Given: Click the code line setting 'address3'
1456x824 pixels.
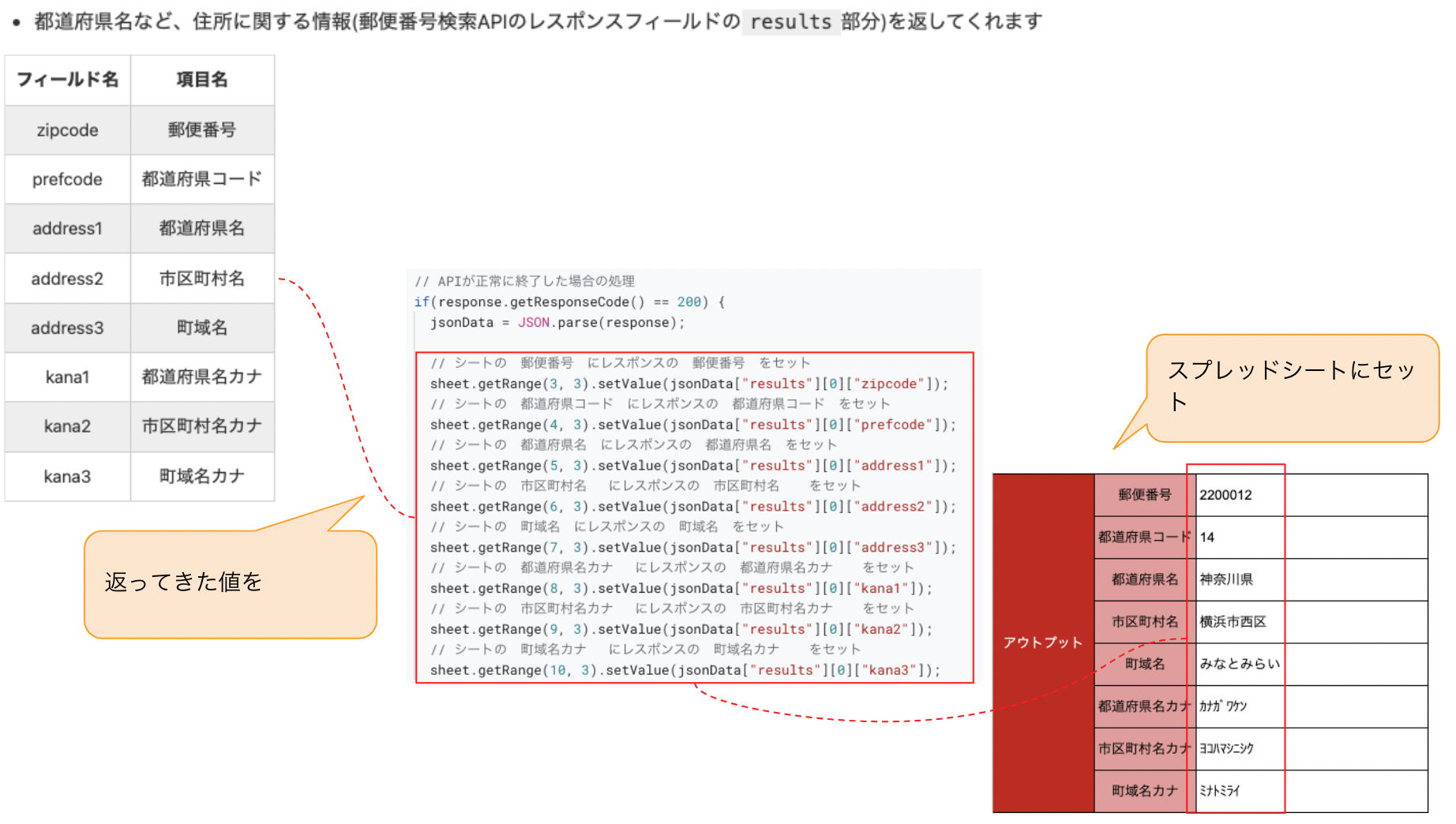Looking at the screenshot, I should coord(693,549).
